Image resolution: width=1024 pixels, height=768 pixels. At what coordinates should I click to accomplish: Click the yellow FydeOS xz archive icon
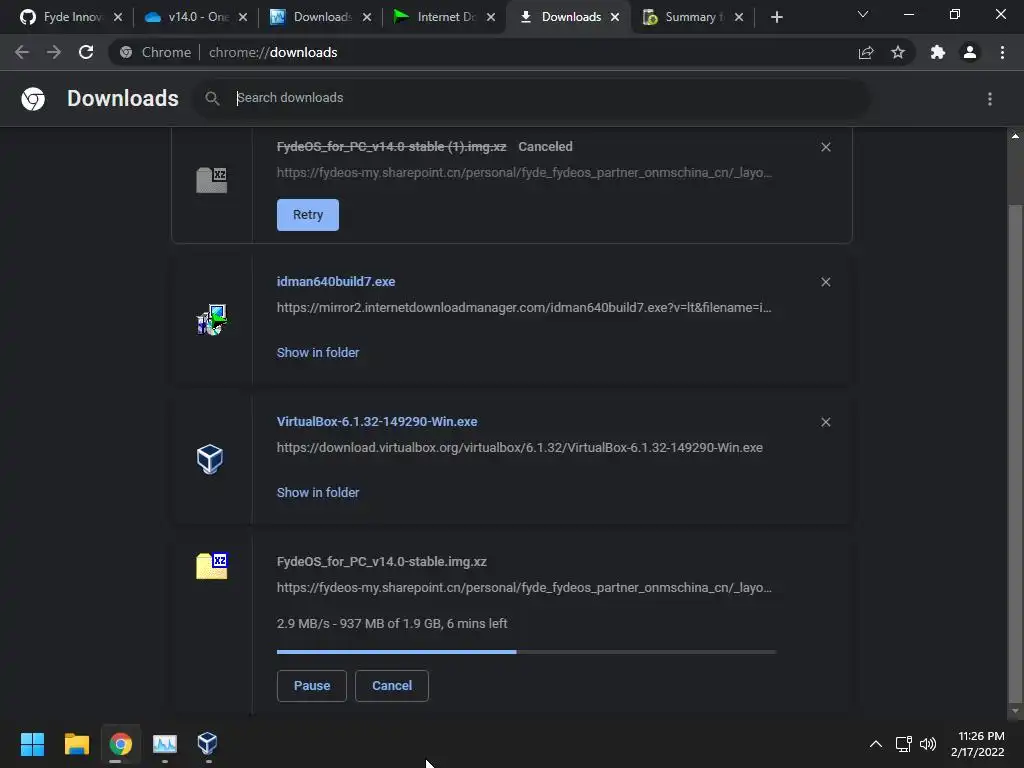click(212, 566)
